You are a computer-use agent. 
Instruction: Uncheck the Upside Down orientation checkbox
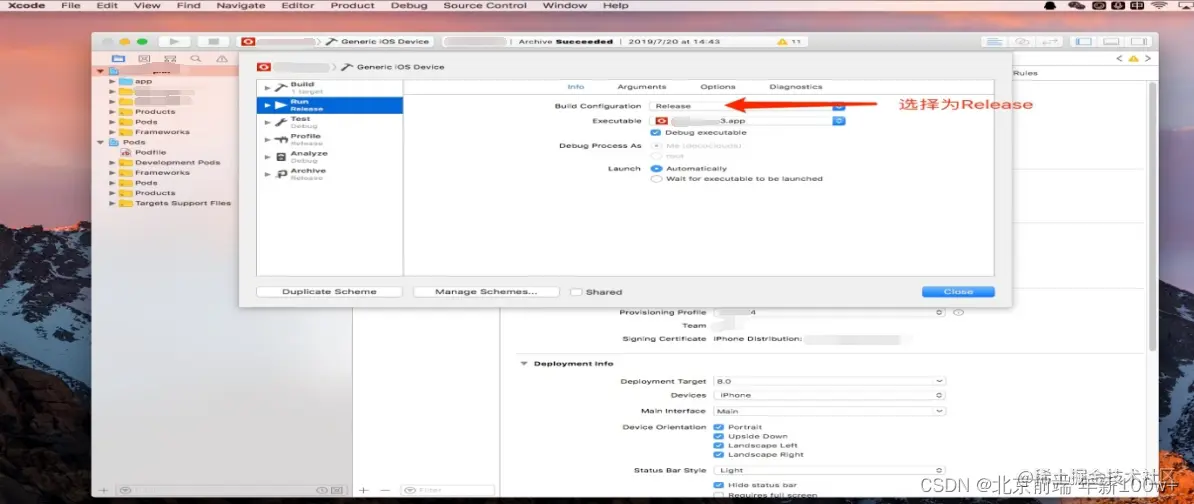(x=719, y=436)
